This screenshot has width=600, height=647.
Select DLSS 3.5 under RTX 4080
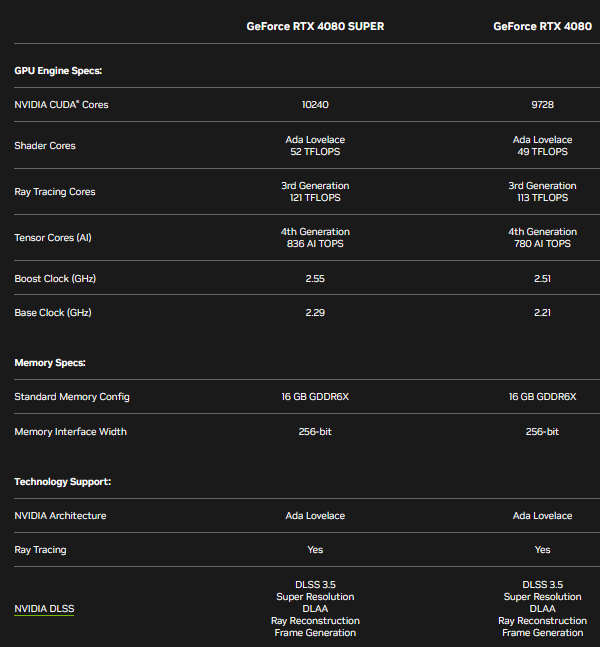click(542, 585)
